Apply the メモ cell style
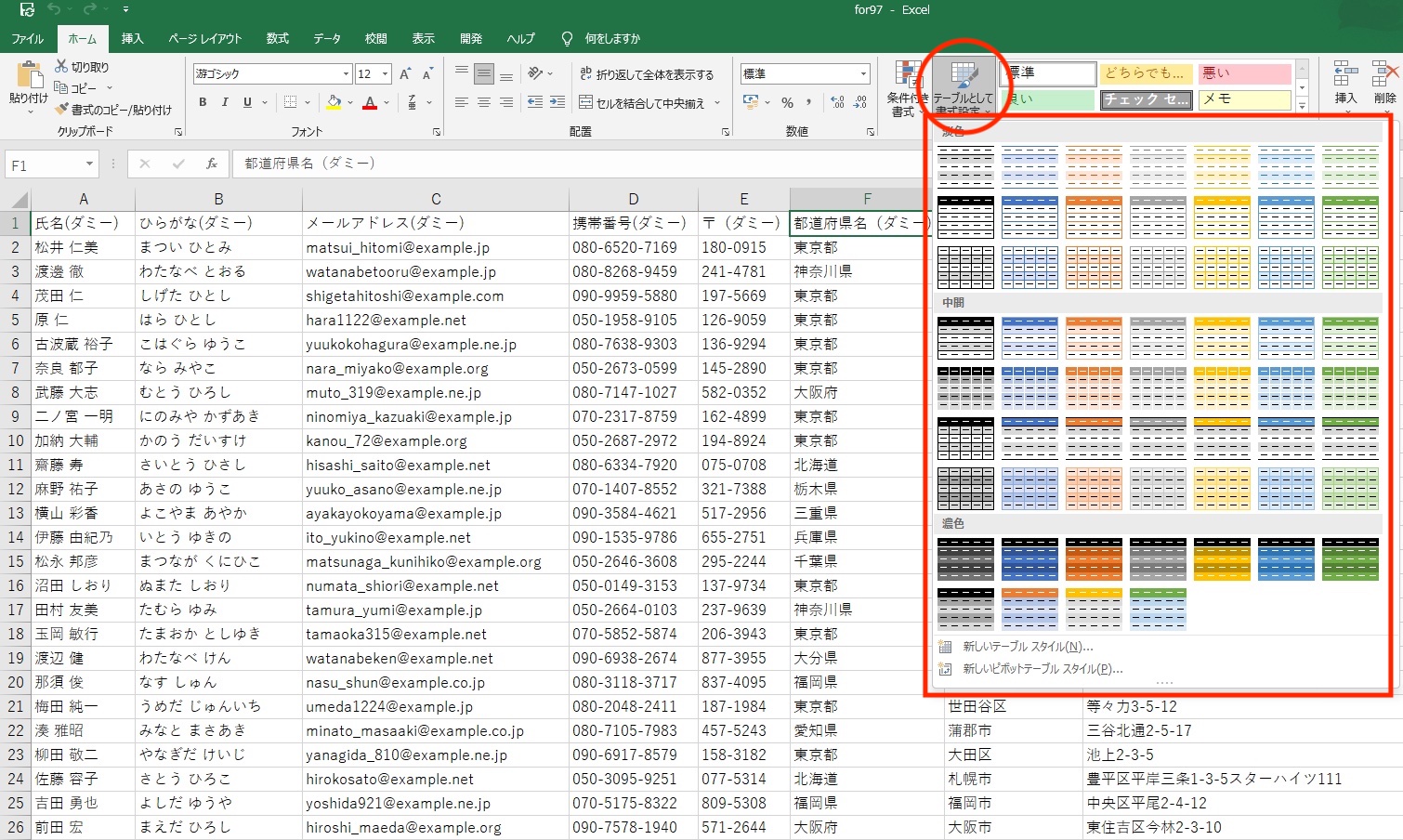Image resolution: width=1403 pixels, height=840 pixels. point(1244,98)
